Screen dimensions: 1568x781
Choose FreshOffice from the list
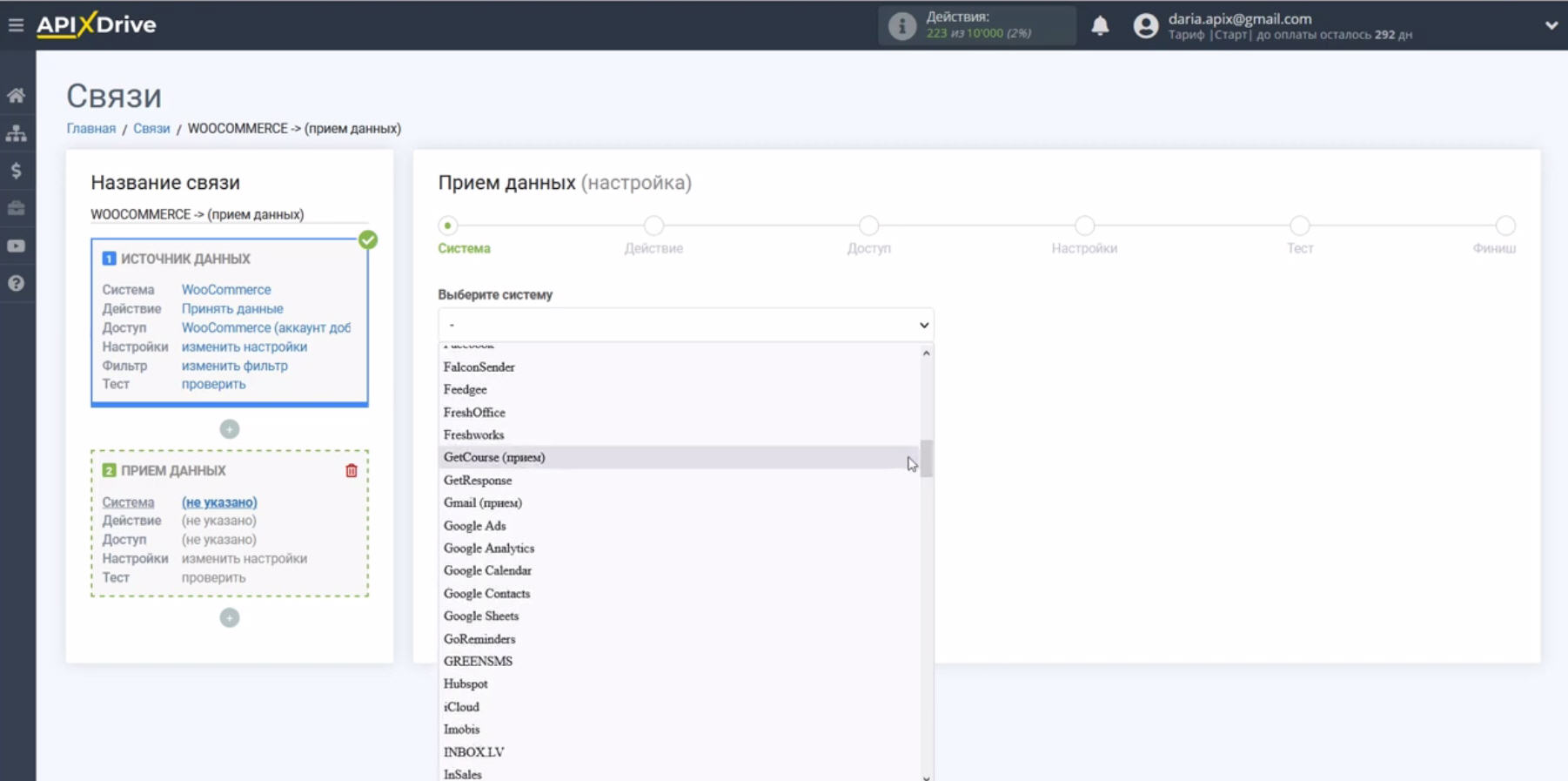point(679,413)
